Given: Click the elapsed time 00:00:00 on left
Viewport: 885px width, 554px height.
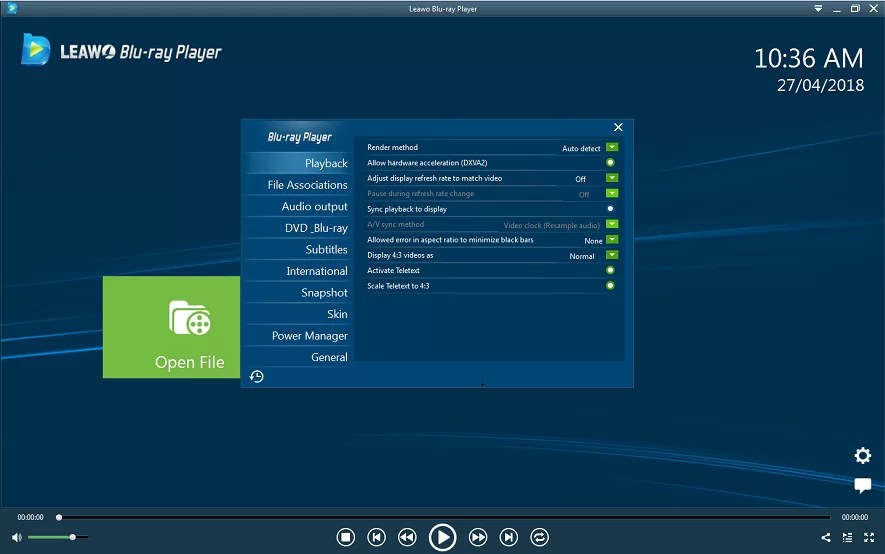Looking at the screenshot, I should [30, 517].
